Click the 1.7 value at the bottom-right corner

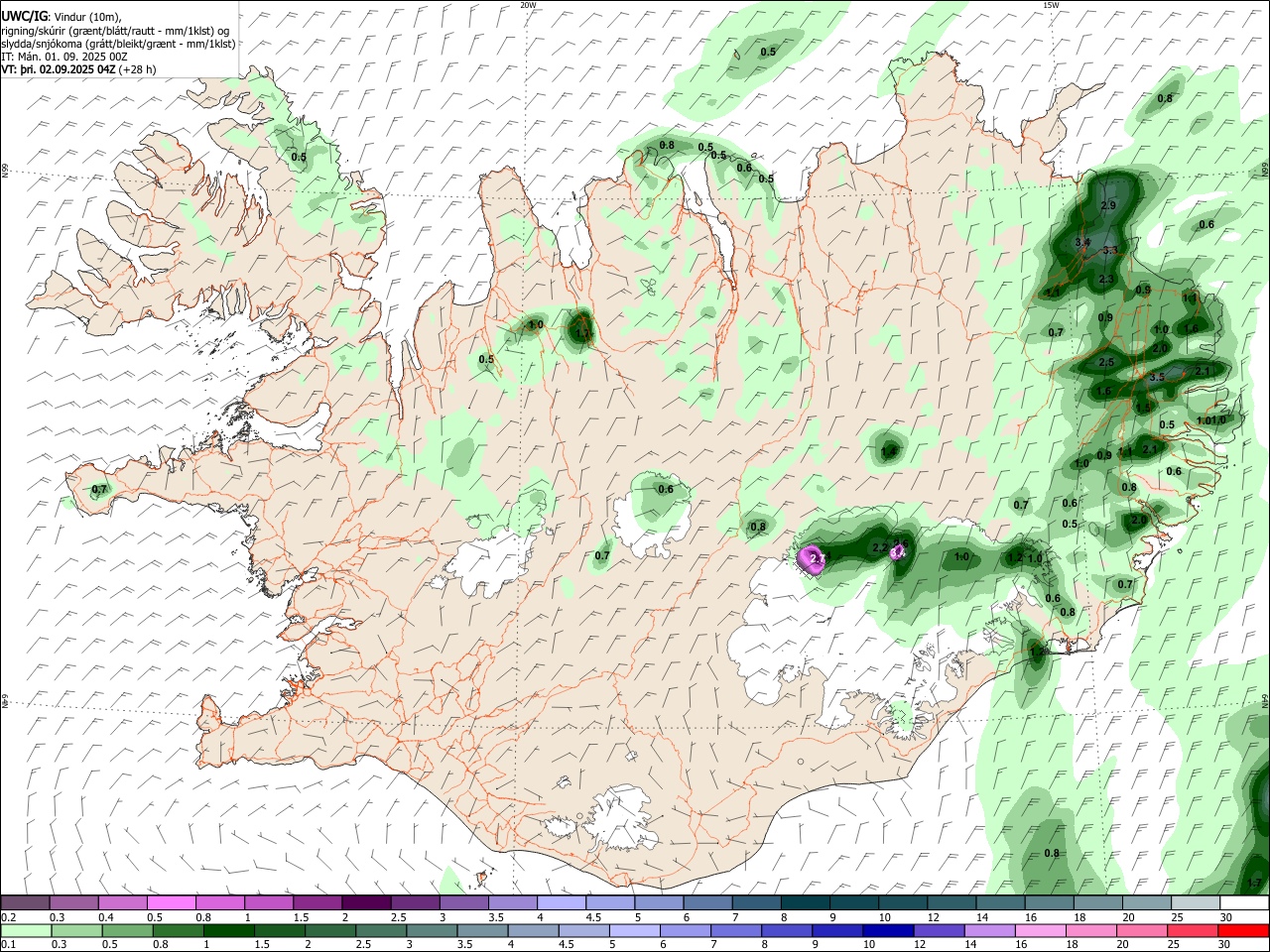click(1254, 883)
